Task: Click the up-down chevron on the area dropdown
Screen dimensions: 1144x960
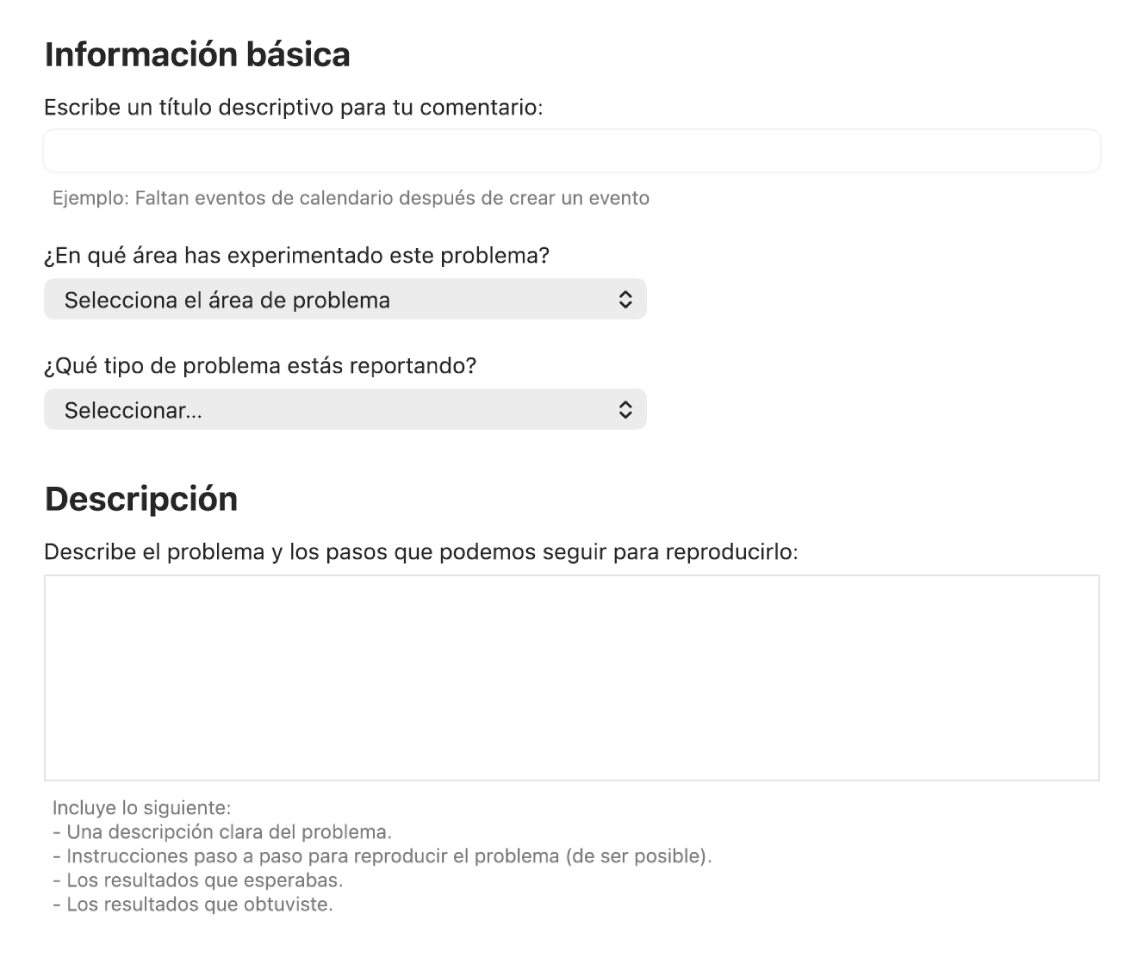Action: click(625, 300)
